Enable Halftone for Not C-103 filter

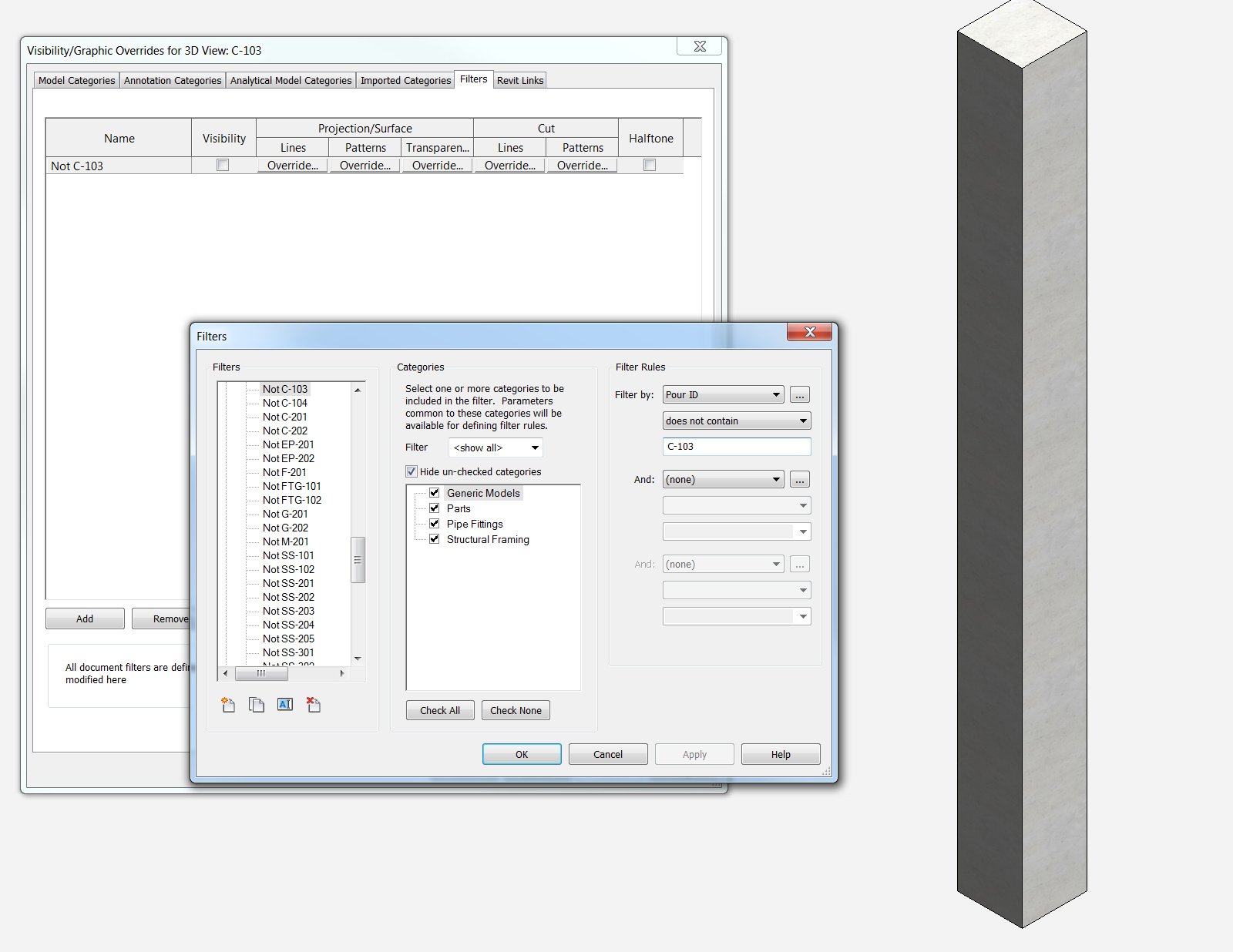click(650, 165)
